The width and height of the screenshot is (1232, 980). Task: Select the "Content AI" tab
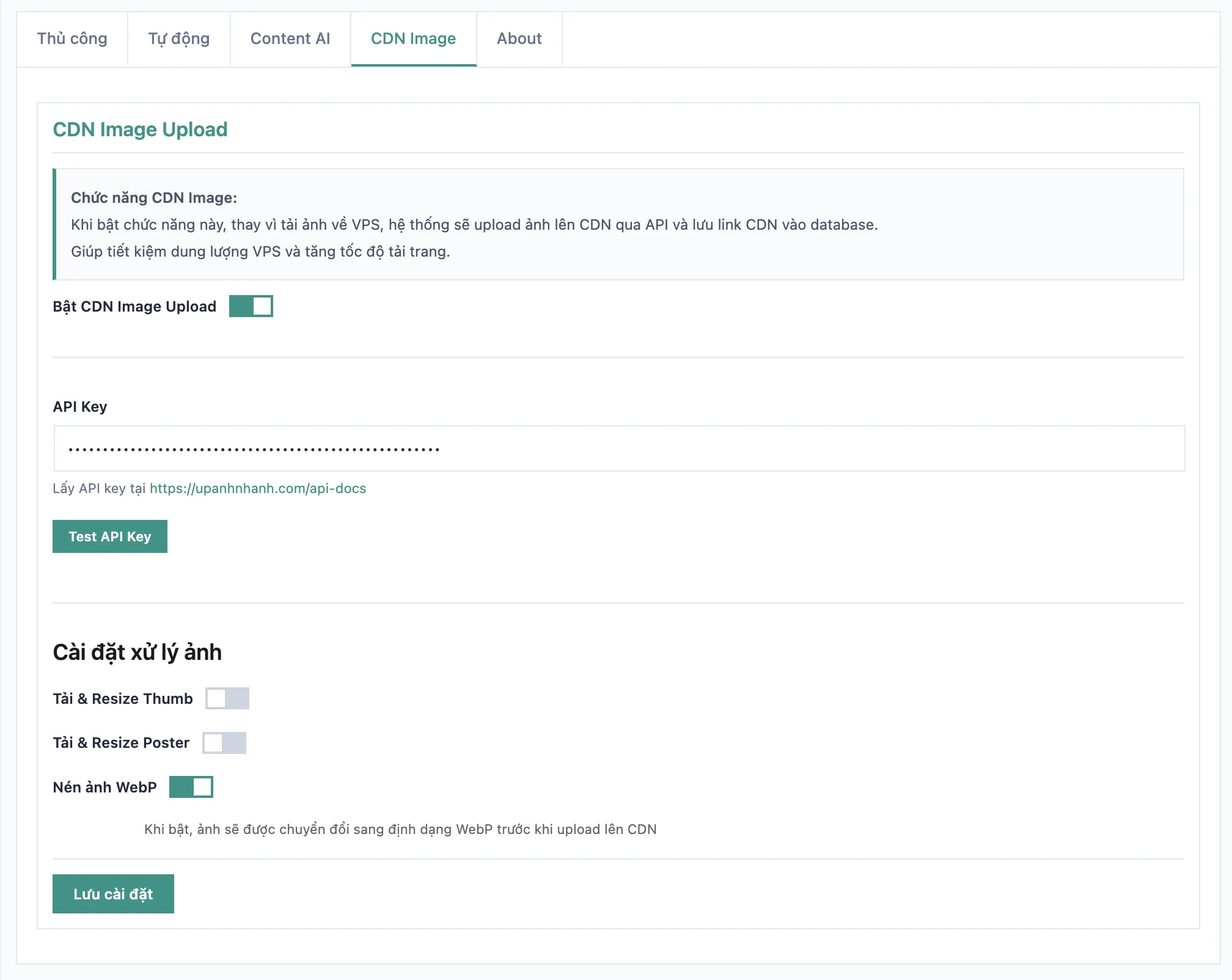pos(290,38)
